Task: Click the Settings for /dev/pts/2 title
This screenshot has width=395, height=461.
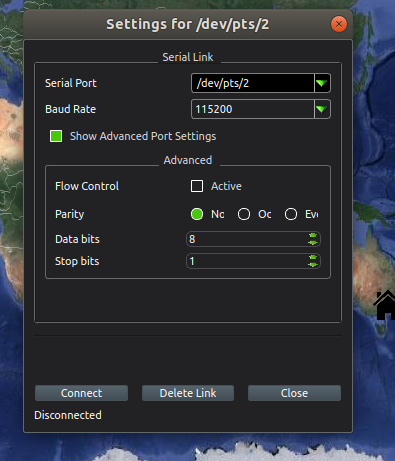Action: pyautogui.click(x=188, y=24)
